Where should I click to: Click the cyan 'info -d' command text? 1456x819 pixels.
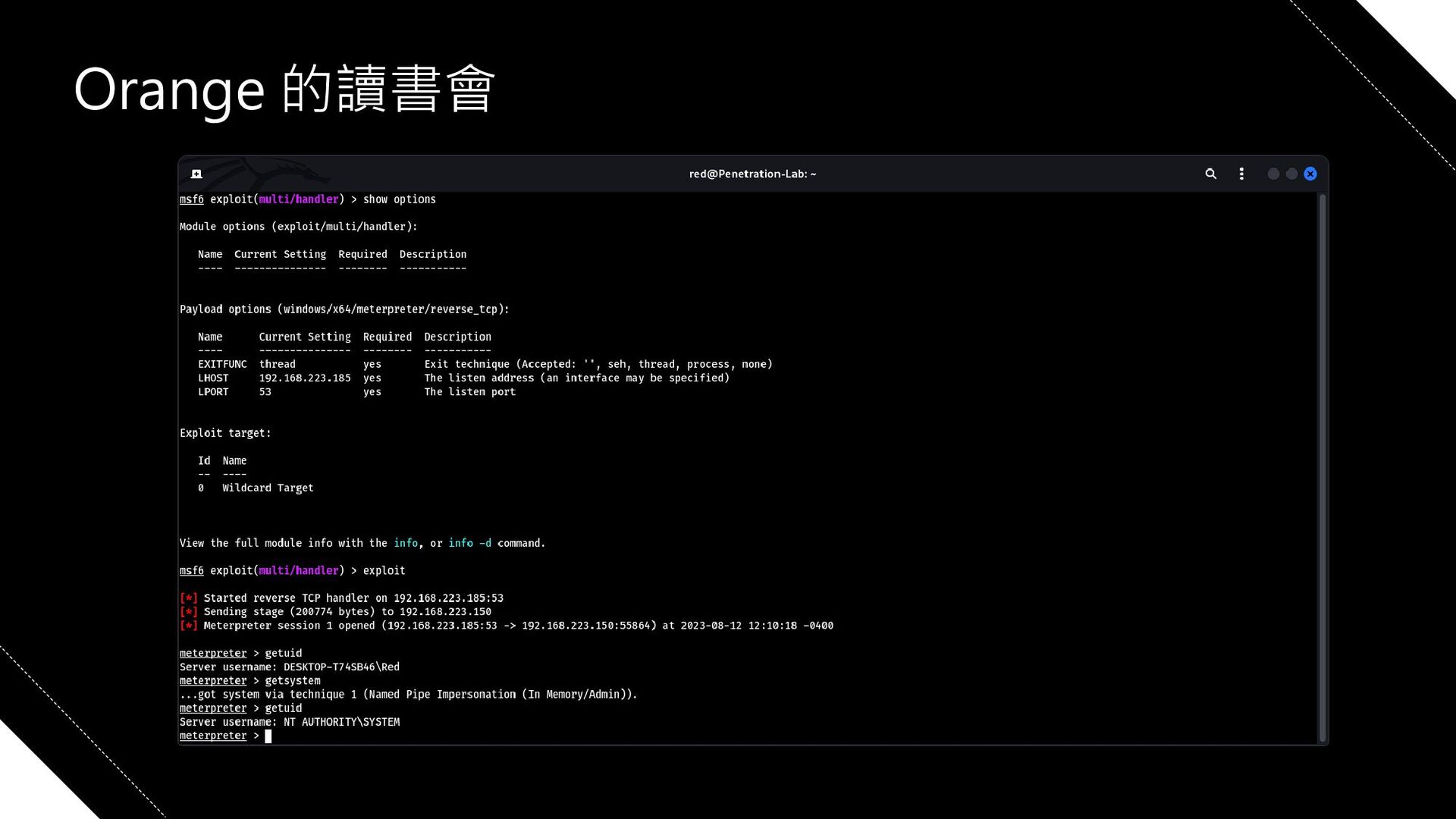click(469, 543)
